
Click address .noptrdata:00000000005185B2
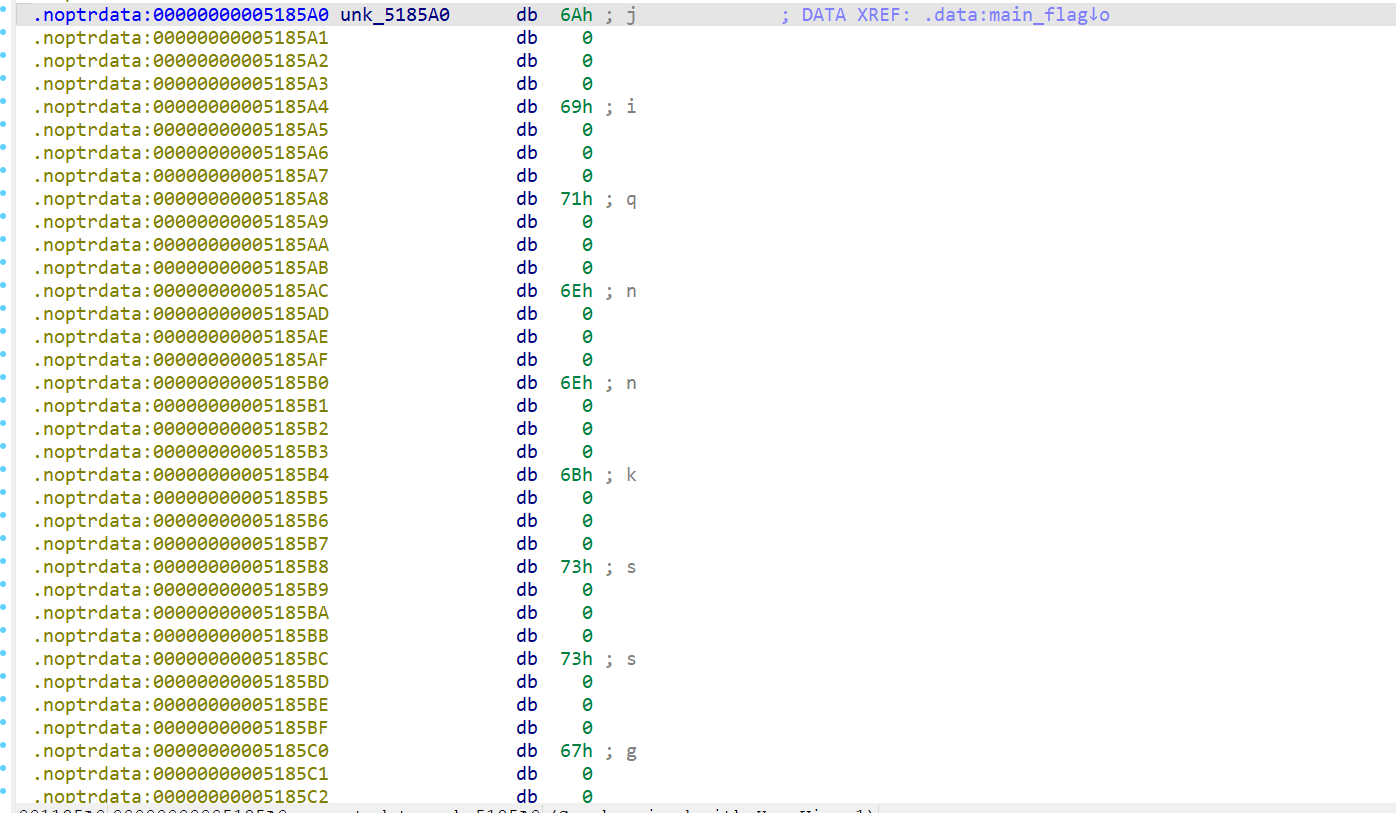click(x=181, y=429)
